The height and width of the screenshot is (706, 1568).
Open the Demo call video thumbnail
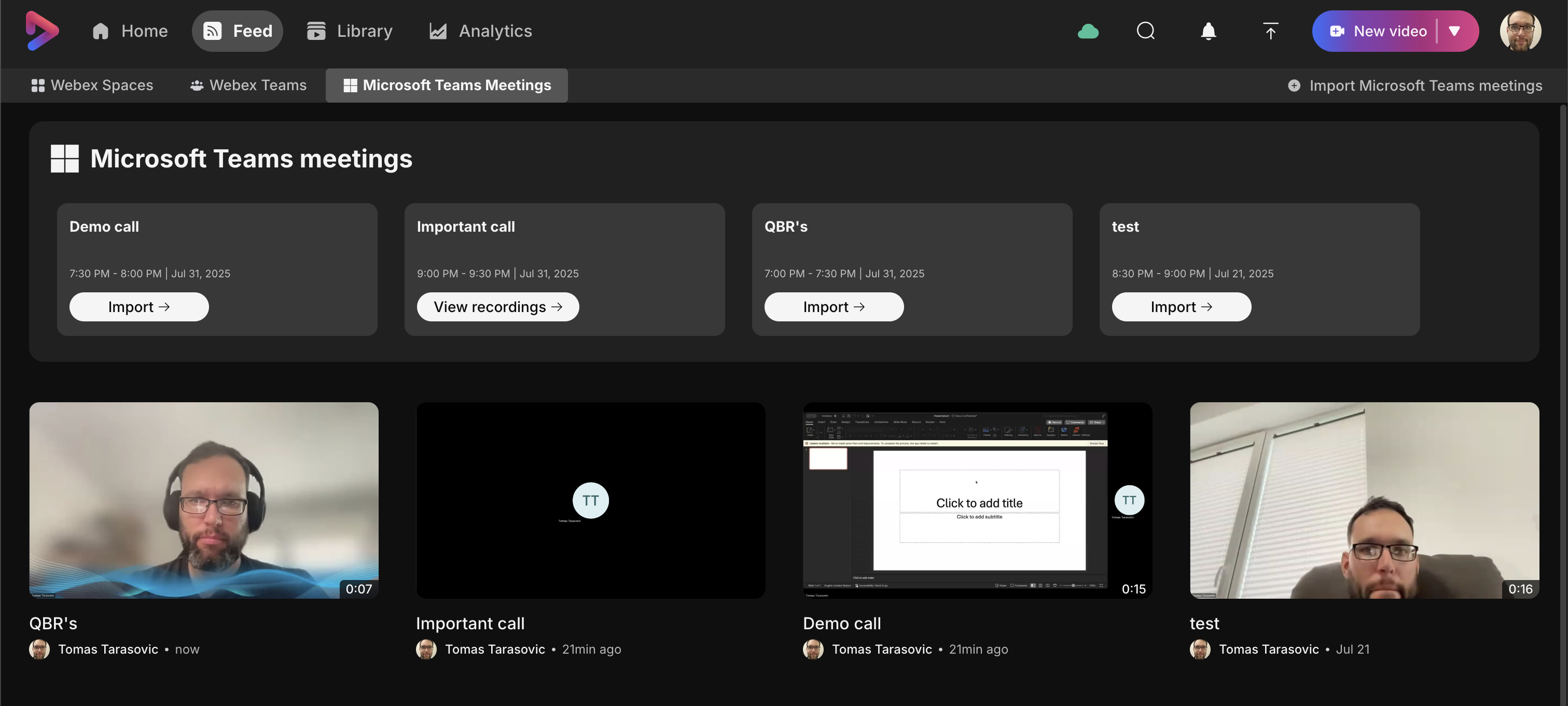click(x=978, y=500)
